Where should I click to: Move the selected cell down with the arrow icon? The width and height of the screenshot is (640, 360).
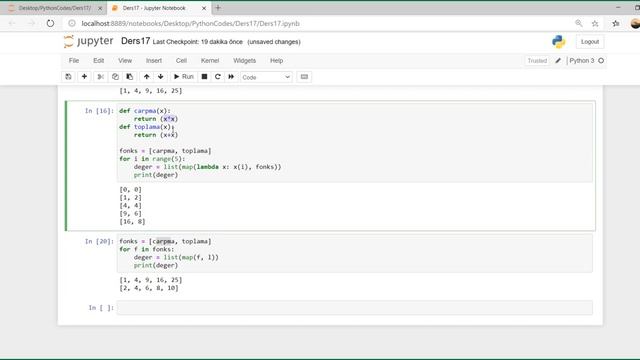tap(160, 77)
